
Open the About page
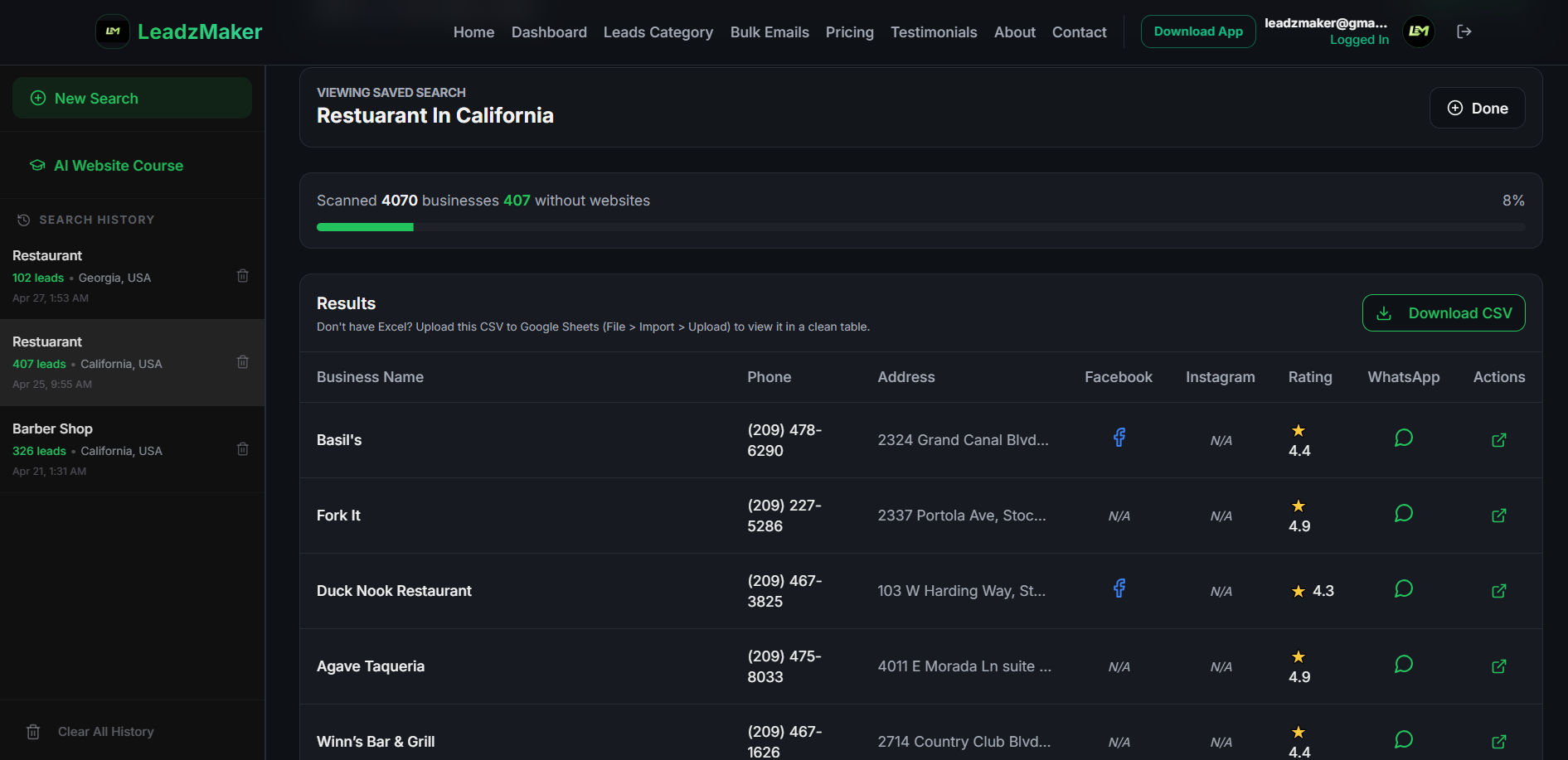pyautogui.click(x=1015, y=32)
